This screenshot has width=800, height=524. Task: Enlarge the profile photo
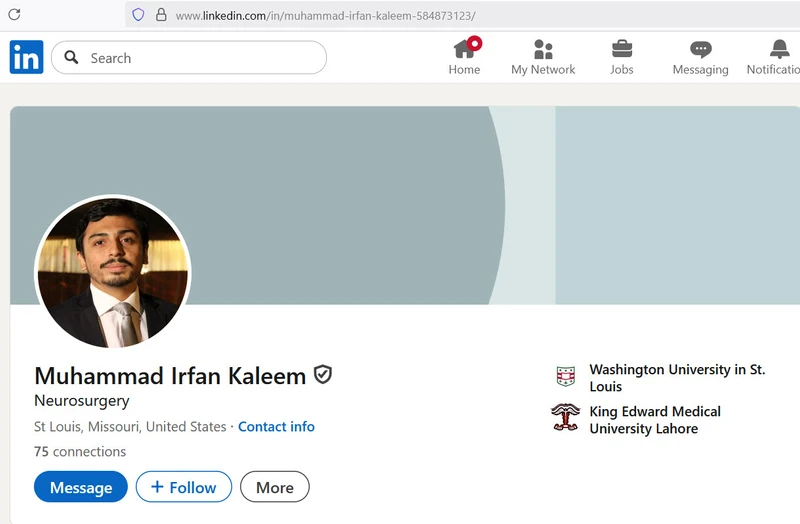(x=112, y=272)
